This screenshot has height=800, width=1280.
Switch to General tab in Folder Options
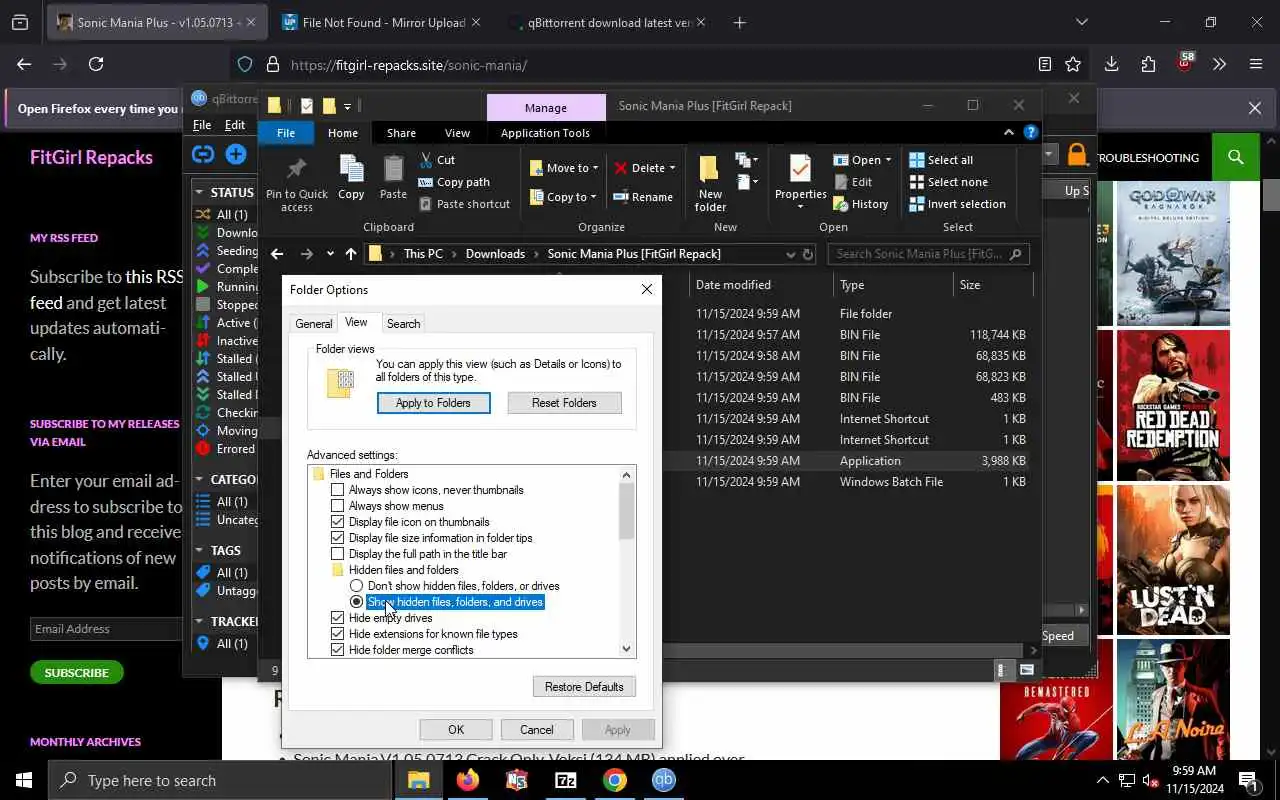coord(313,324)
